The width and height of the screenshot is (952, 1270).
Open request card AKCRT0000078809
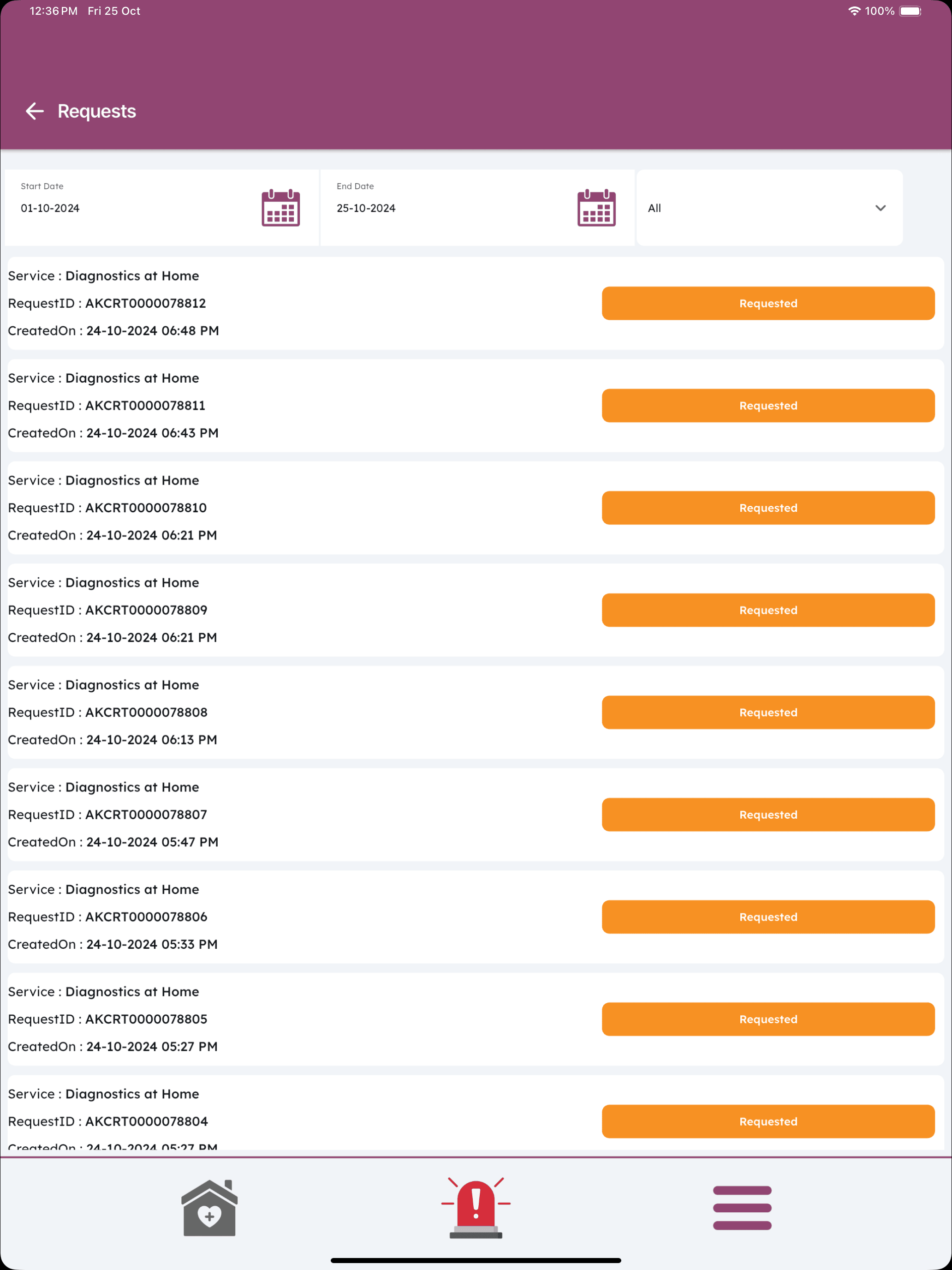pyautogui.click(x=476, y=610)
